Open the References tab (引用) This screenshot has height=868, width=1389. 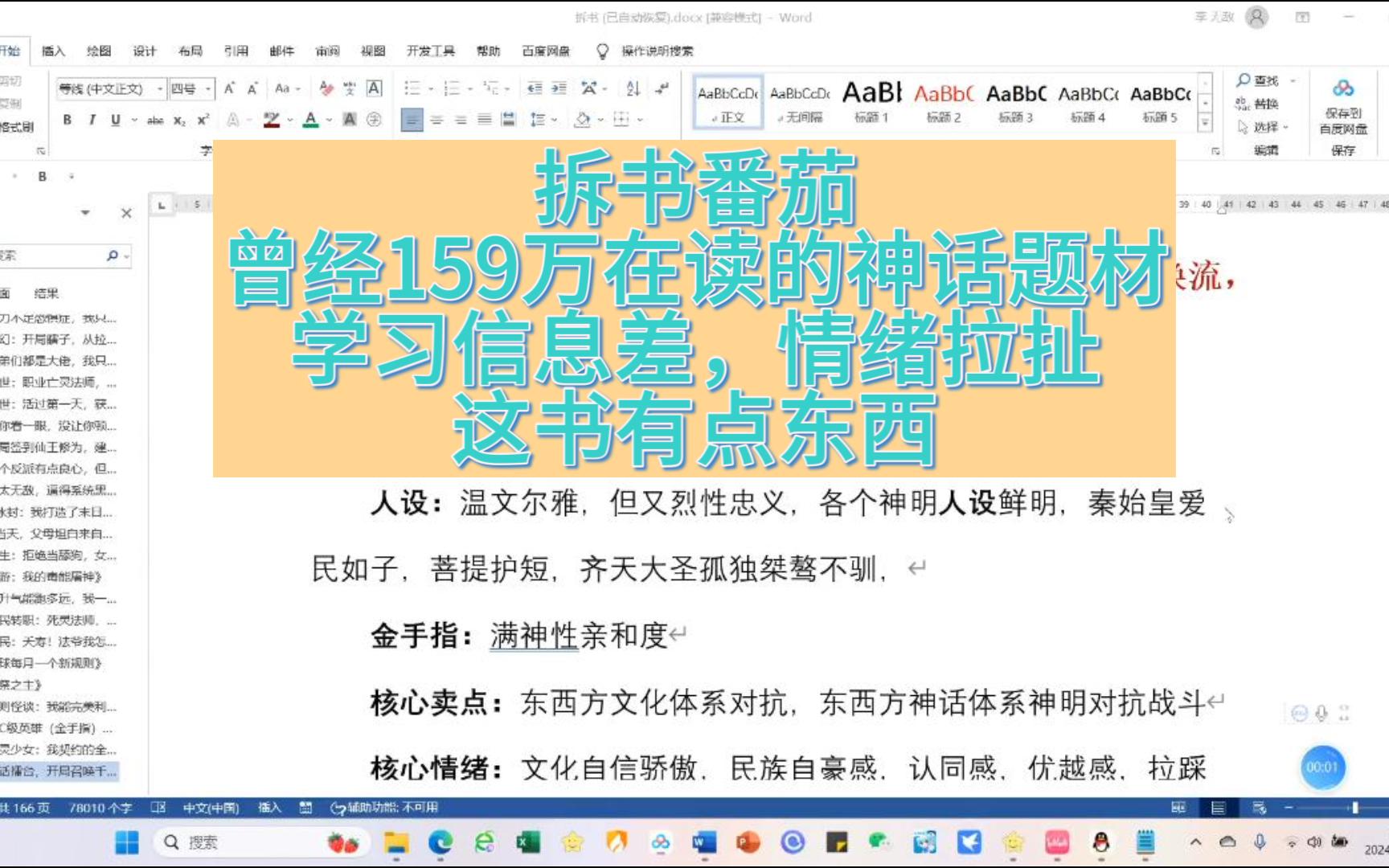236,51
